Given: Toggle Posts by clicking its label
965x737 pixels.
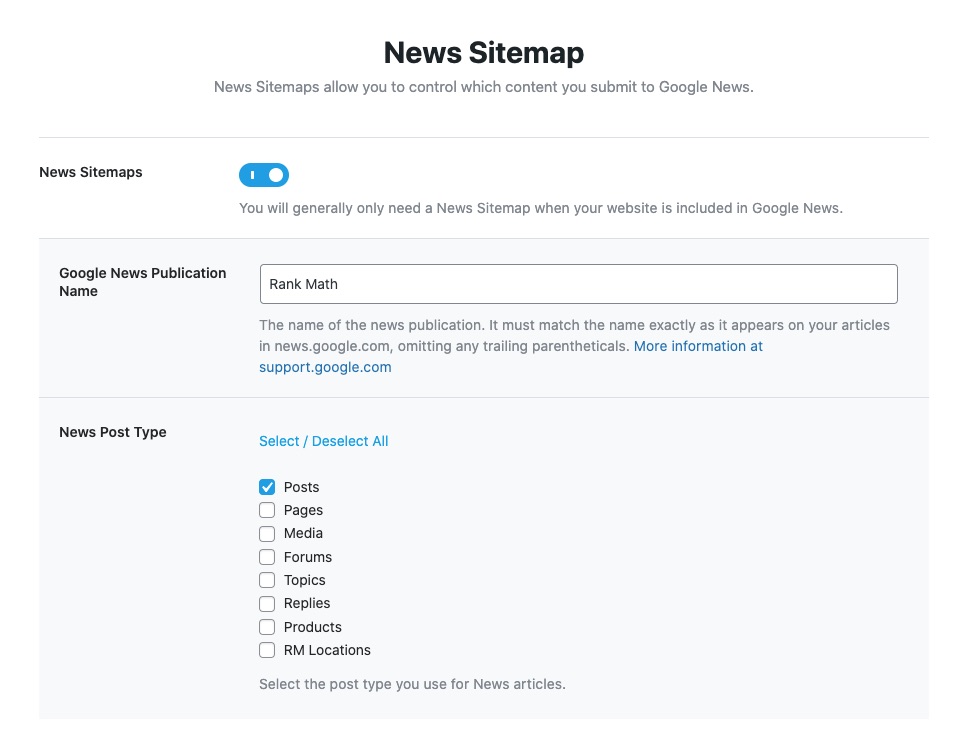Looking at the screenshot, I should pyautogui.click(x=302, y=487).
